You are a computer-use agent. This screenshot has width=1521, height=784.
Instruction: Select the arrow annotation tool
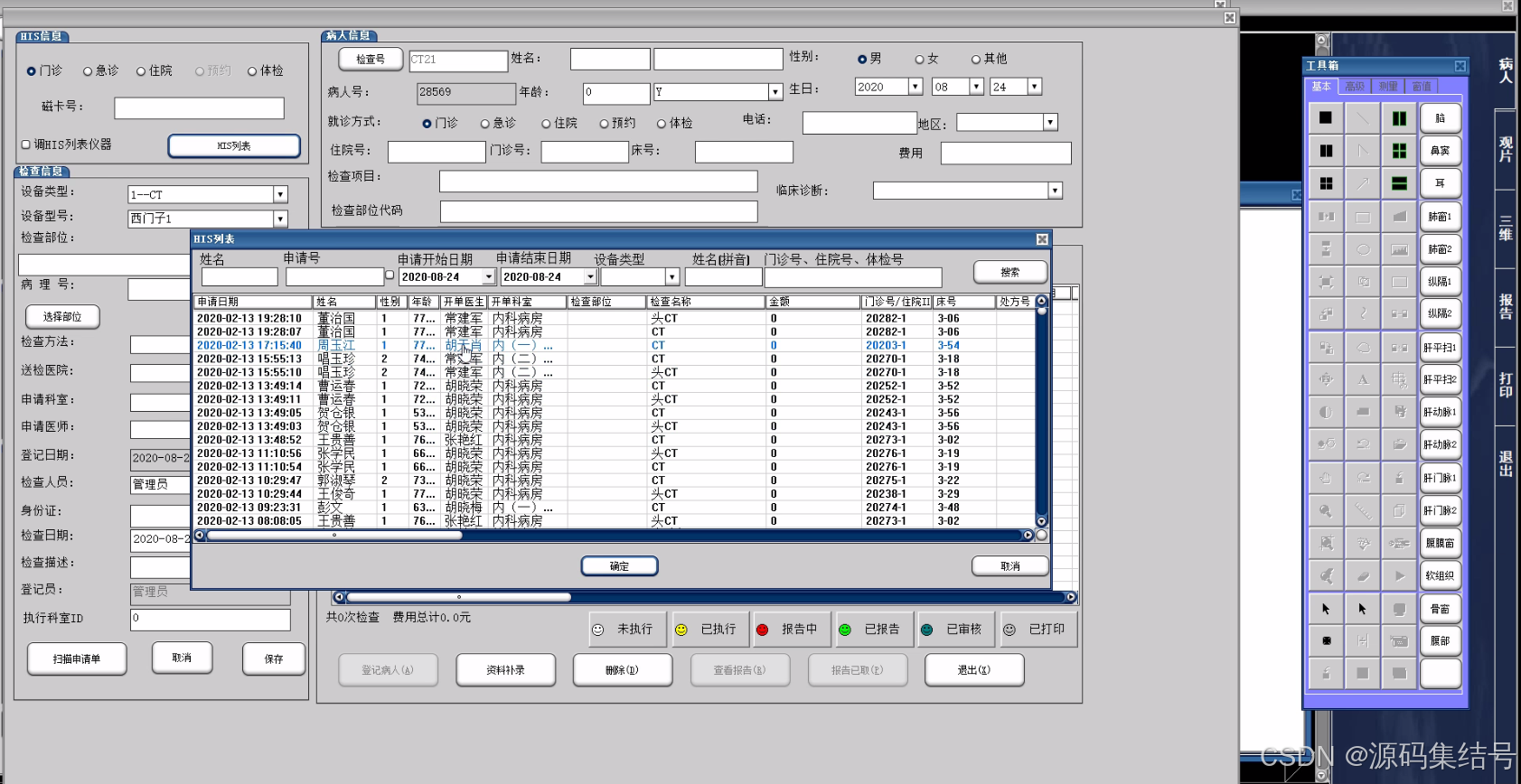pyautogui.click(x=1363, y=183)
